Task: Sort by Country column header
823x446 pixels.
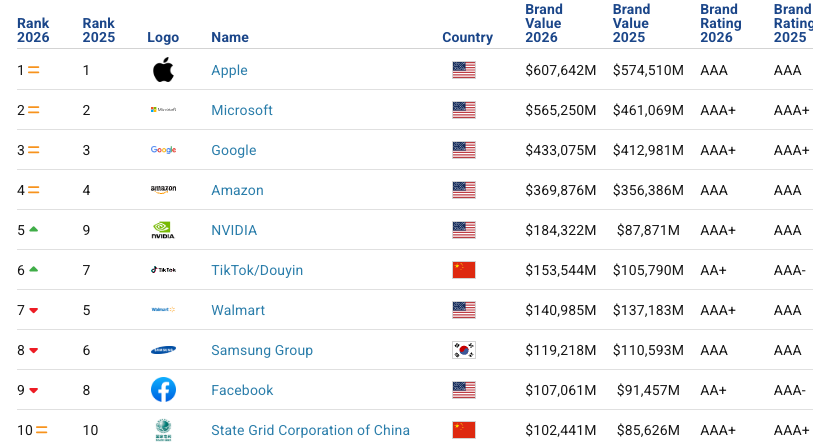Action: [467, 37]
